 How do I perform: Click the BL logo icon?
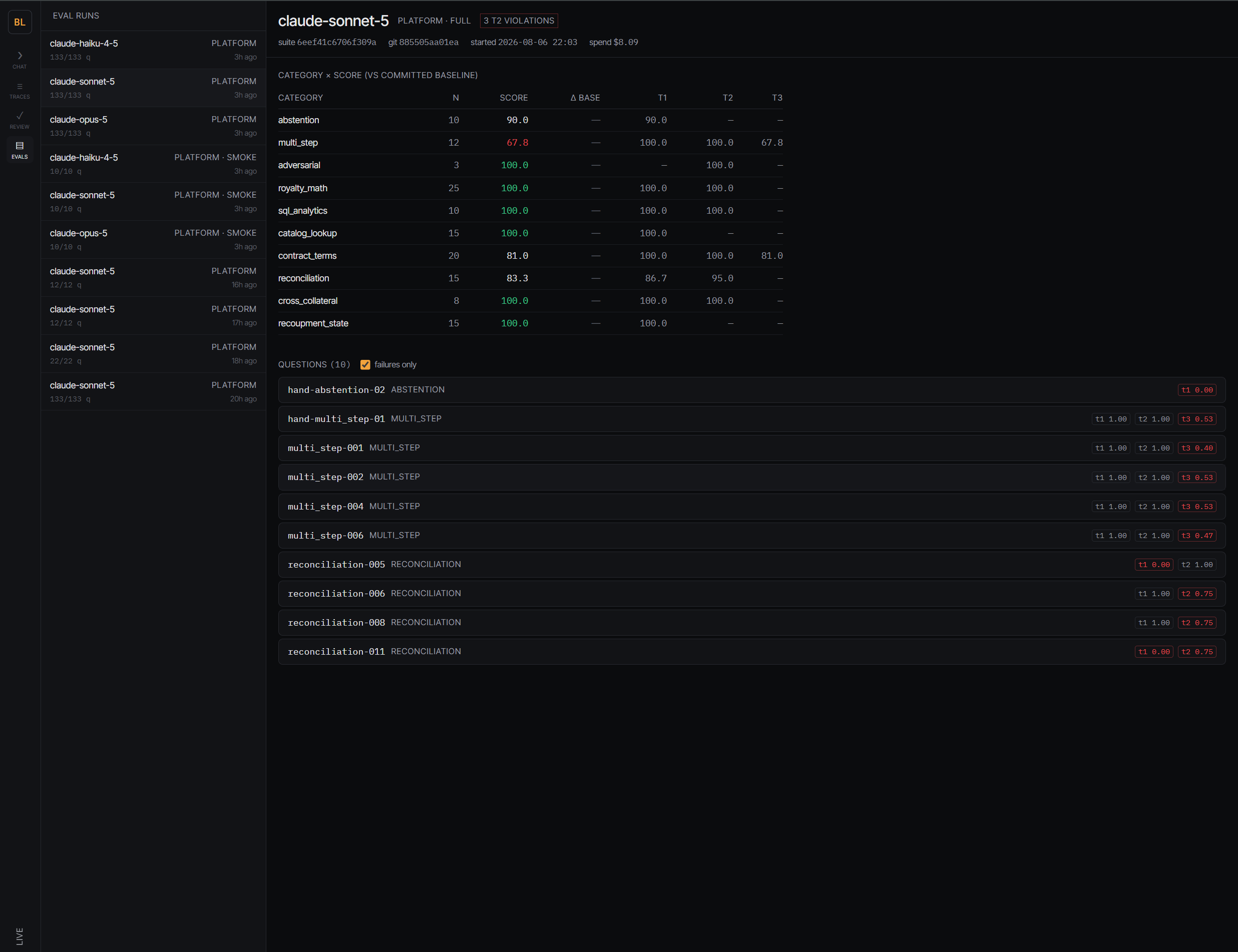[x=20, y=22]
